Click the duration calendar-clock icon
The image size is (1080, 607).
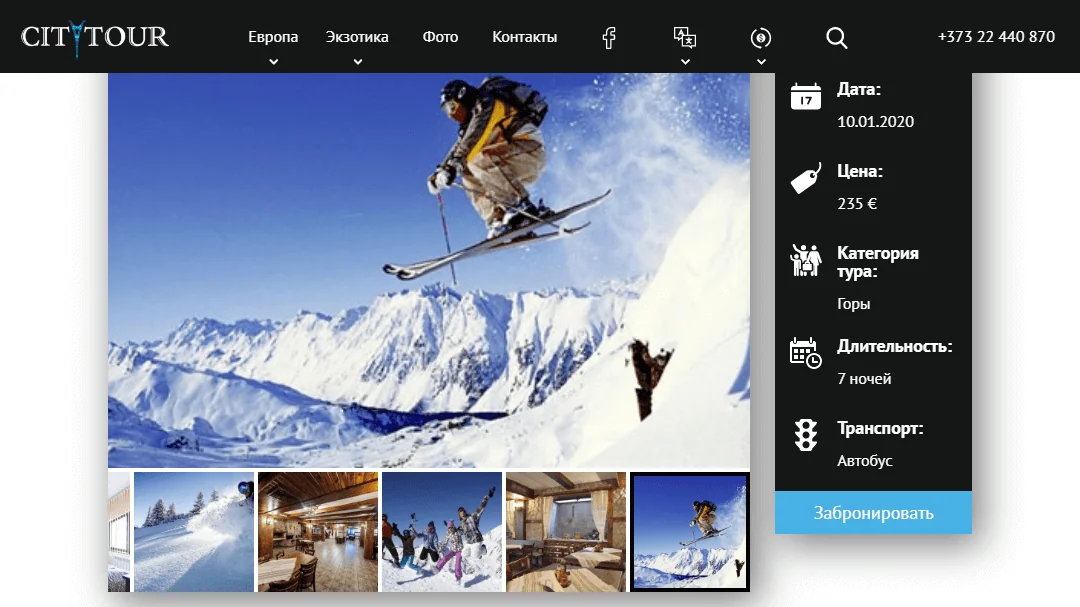(x=806, y=353)
